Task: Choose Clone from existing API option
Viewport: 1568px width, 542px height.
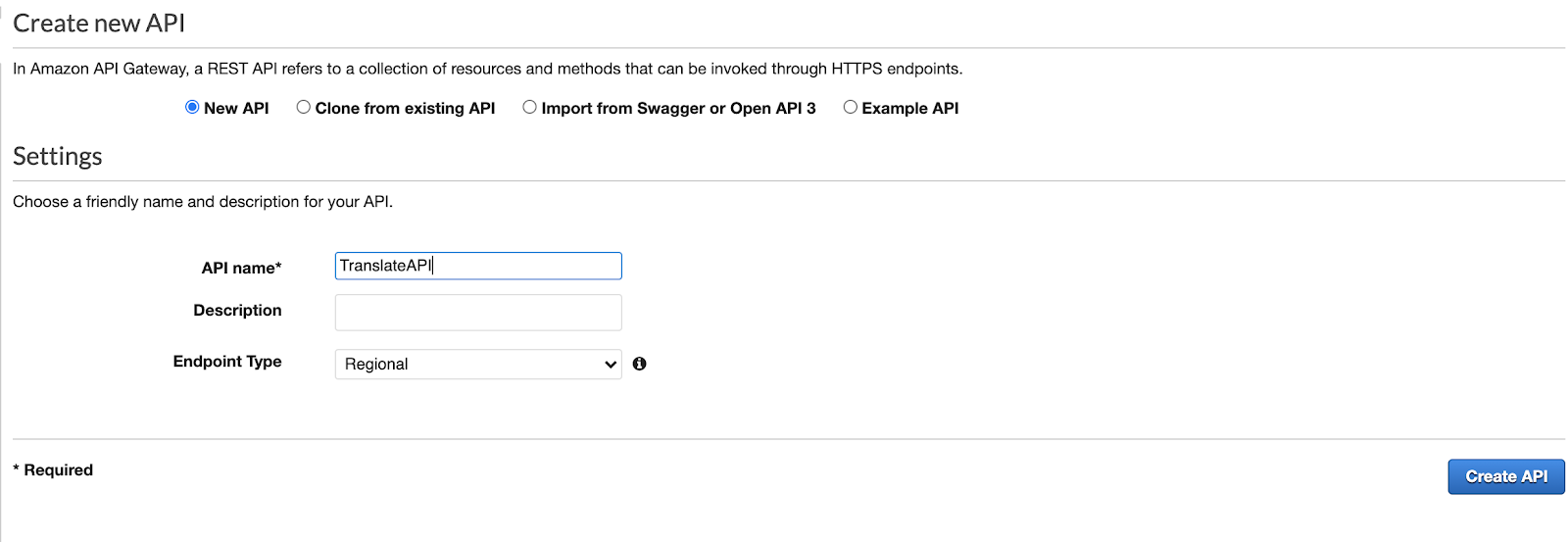Action: (x=304, y=107)
